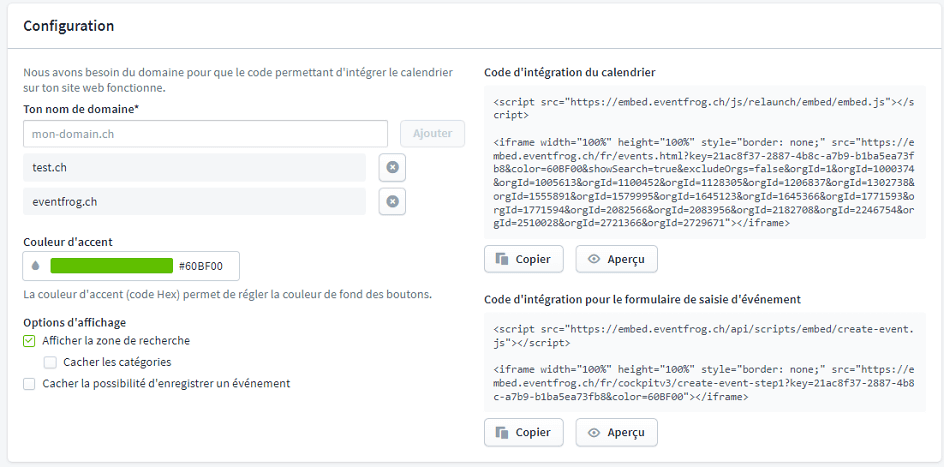Click the Ajouter button
This screenshot has width=944, height=467.
(432, 133)
